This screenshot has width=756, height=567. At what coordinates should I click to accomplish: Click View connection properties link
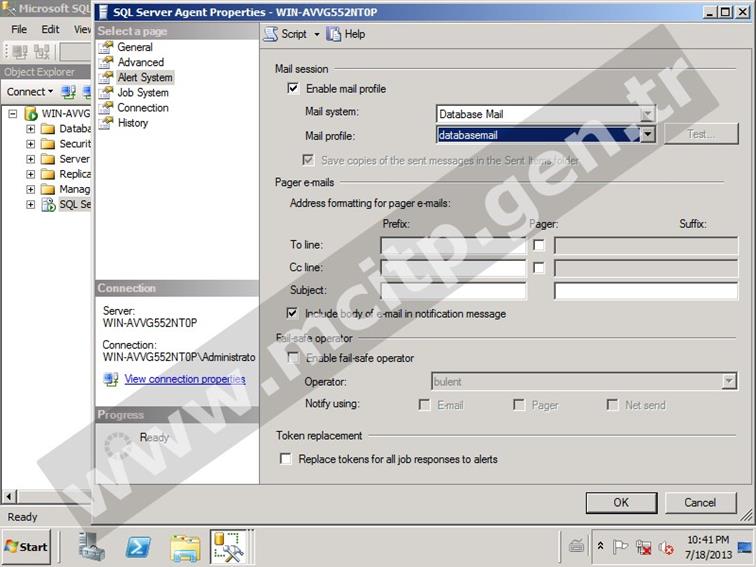tap(185, 379)
